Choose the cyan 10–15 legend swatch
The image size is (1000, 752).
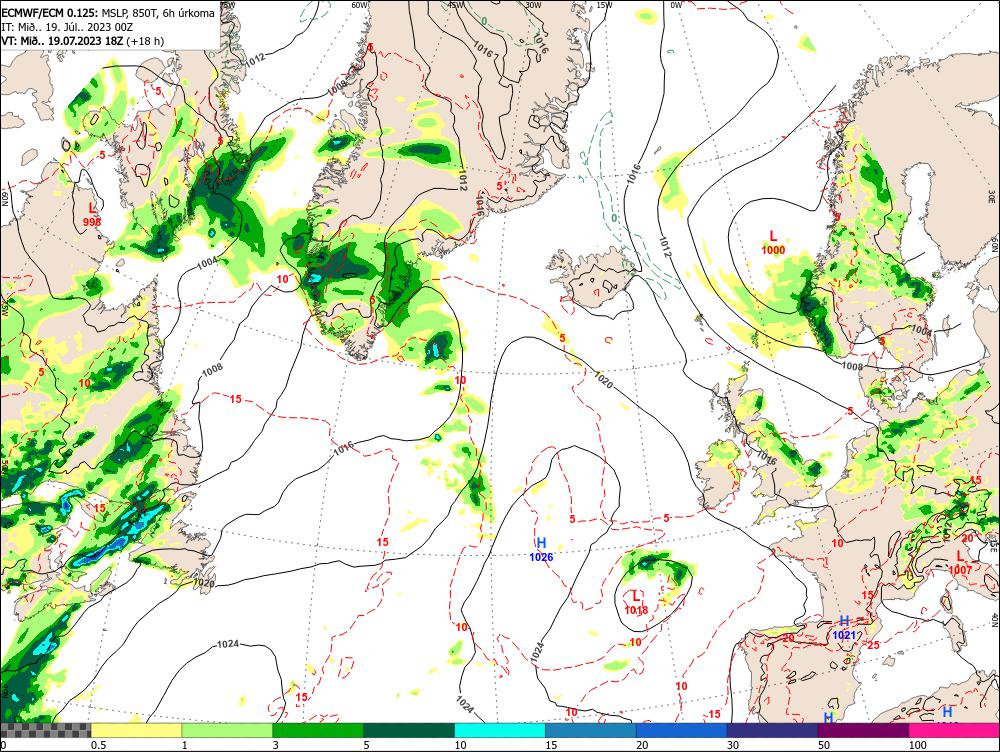tap(500, 730)
